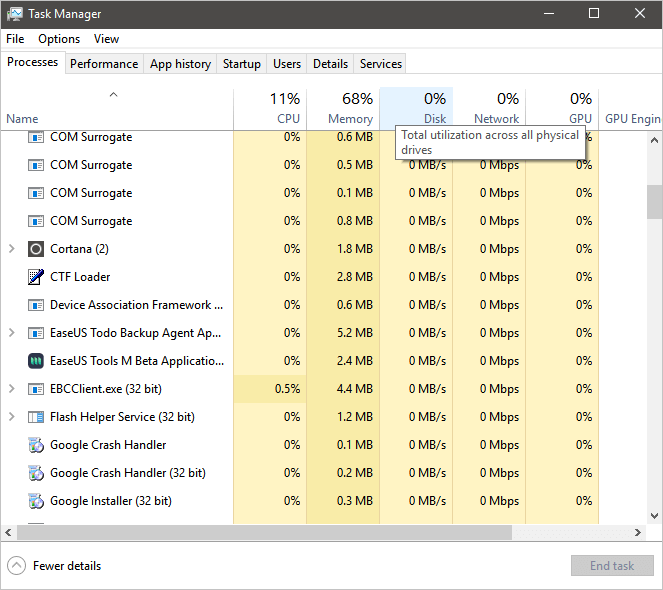Expand the EaseUS Todo Backup Agent group
The width and height of the screenshot is (663, 590).
point(12,333)
